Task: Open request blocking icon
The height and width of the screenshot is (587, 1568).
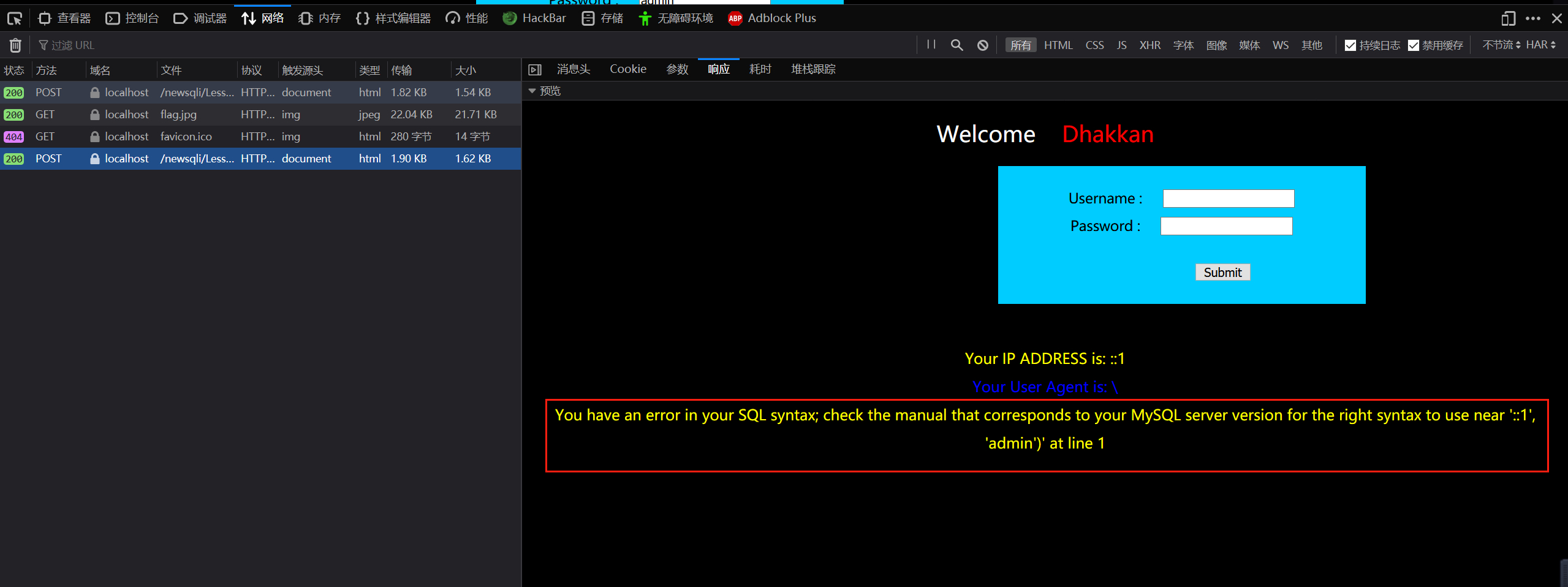Action: coord(983,45)
